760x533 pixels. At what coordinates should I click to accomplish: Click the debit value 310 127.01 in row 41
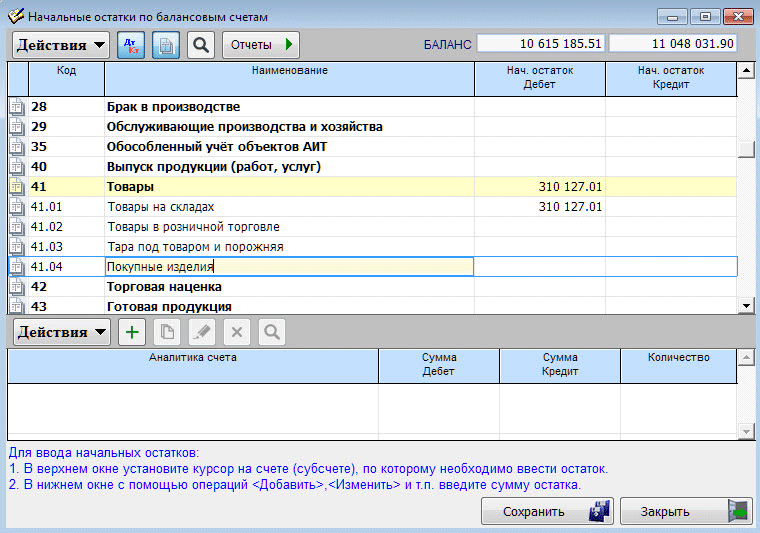[x=570, y=187]
